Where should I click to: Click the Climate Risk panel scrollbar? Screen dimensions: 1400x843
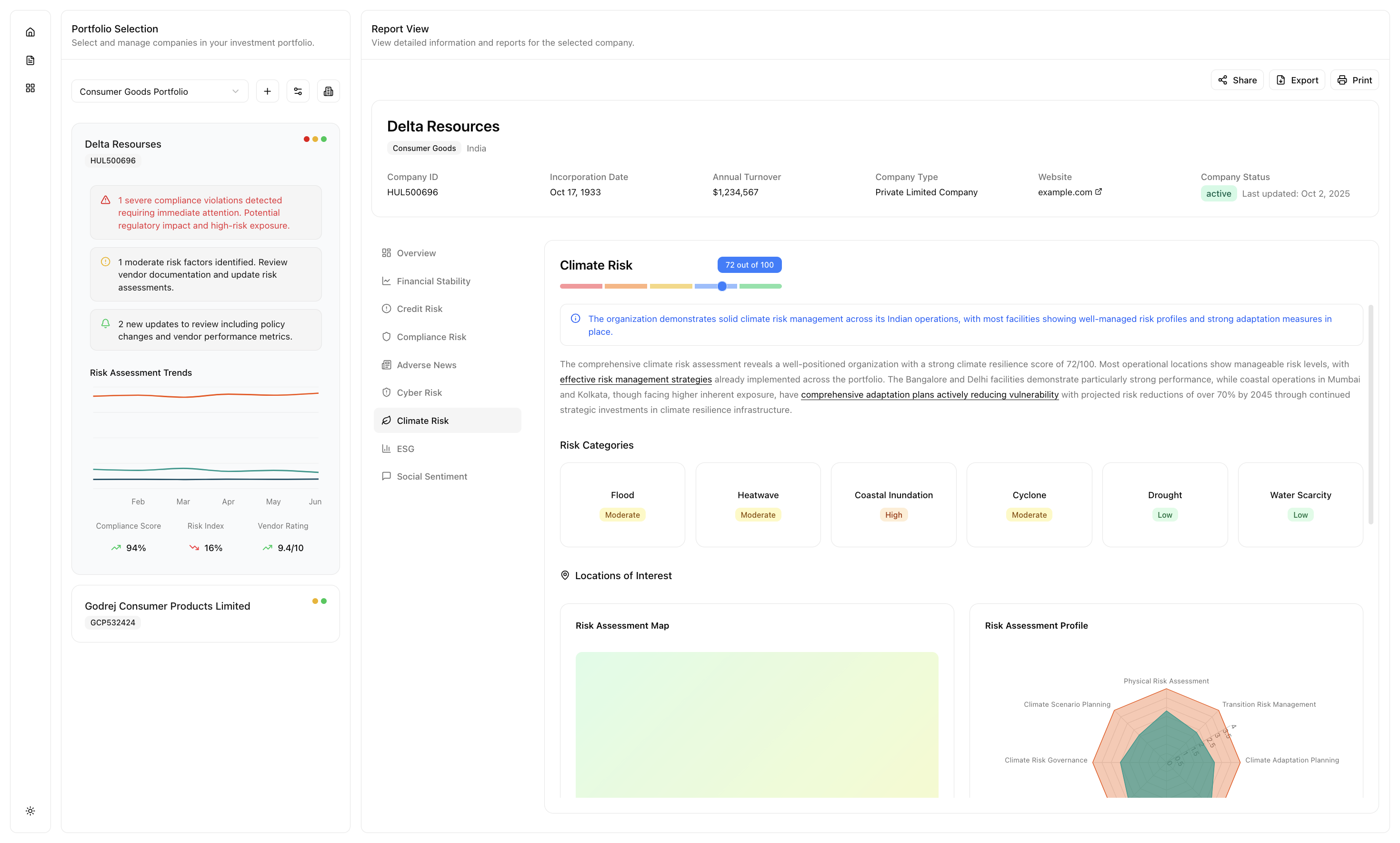pos(1370,415)
